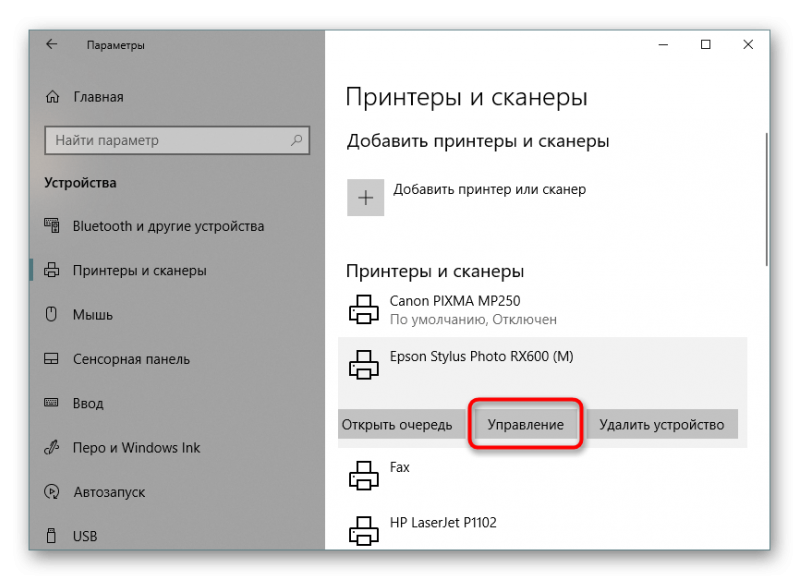Maximize the Параметры window
Viewport: 800px width, 580px height.
click(x=706, y=45)
